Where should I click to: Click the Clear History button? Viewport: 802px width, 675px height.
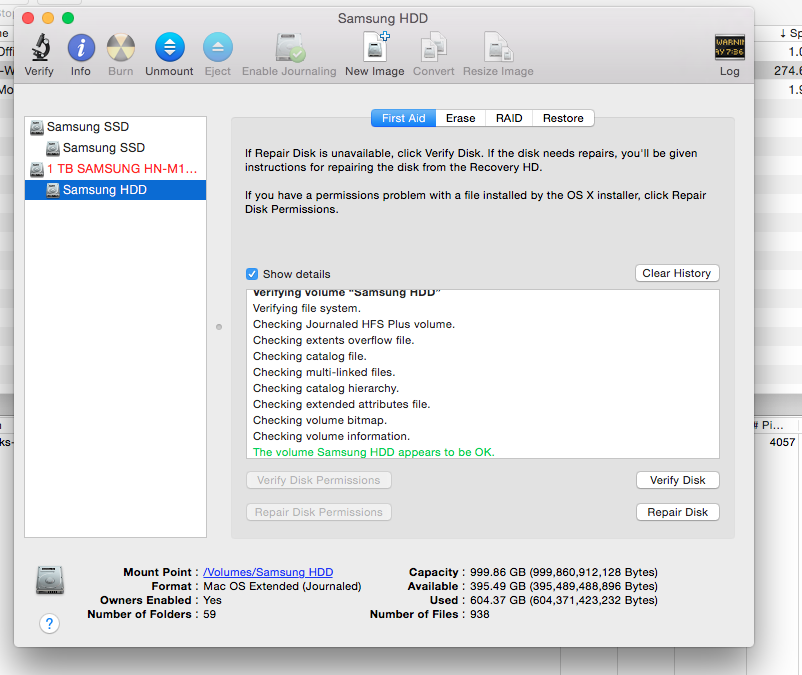point(677,273)
